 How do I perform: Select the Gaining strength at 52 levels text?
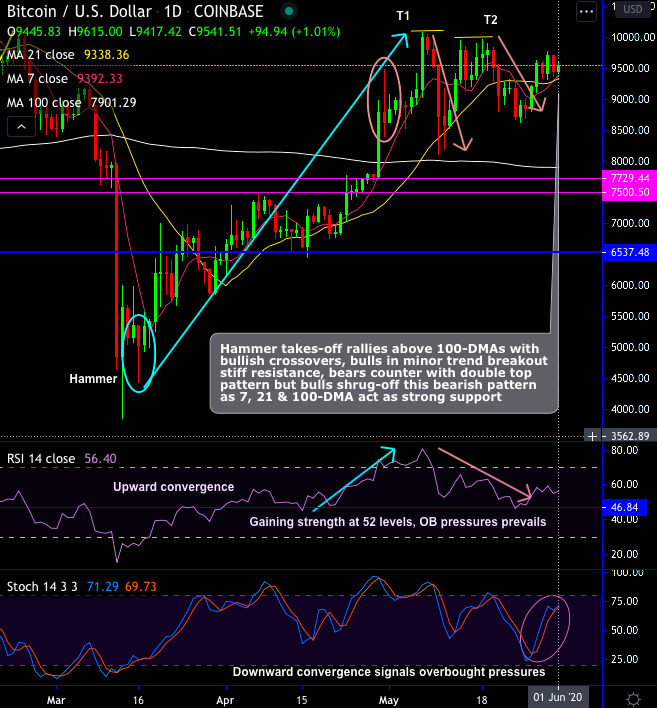point(398,522)
